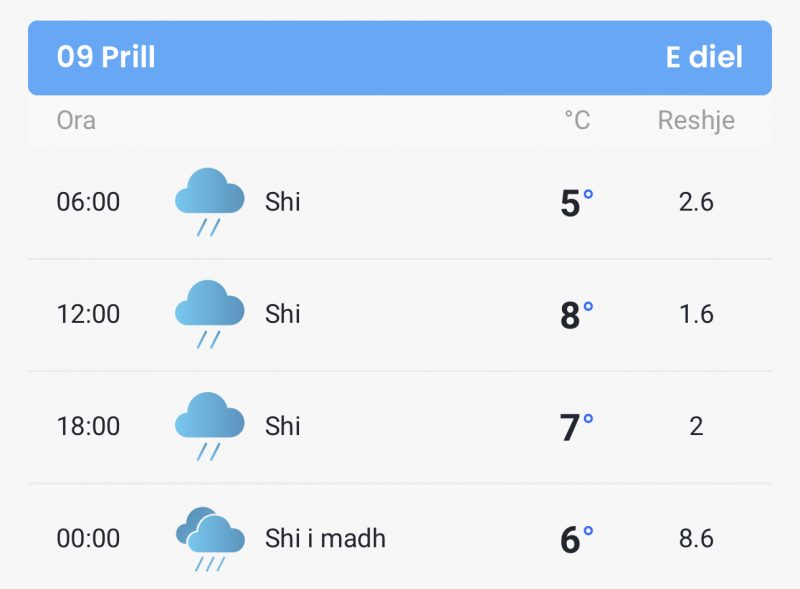This screenshot has height=589, width=800.
Task: Select the Shi i madh description
Action: click(325, 538)
